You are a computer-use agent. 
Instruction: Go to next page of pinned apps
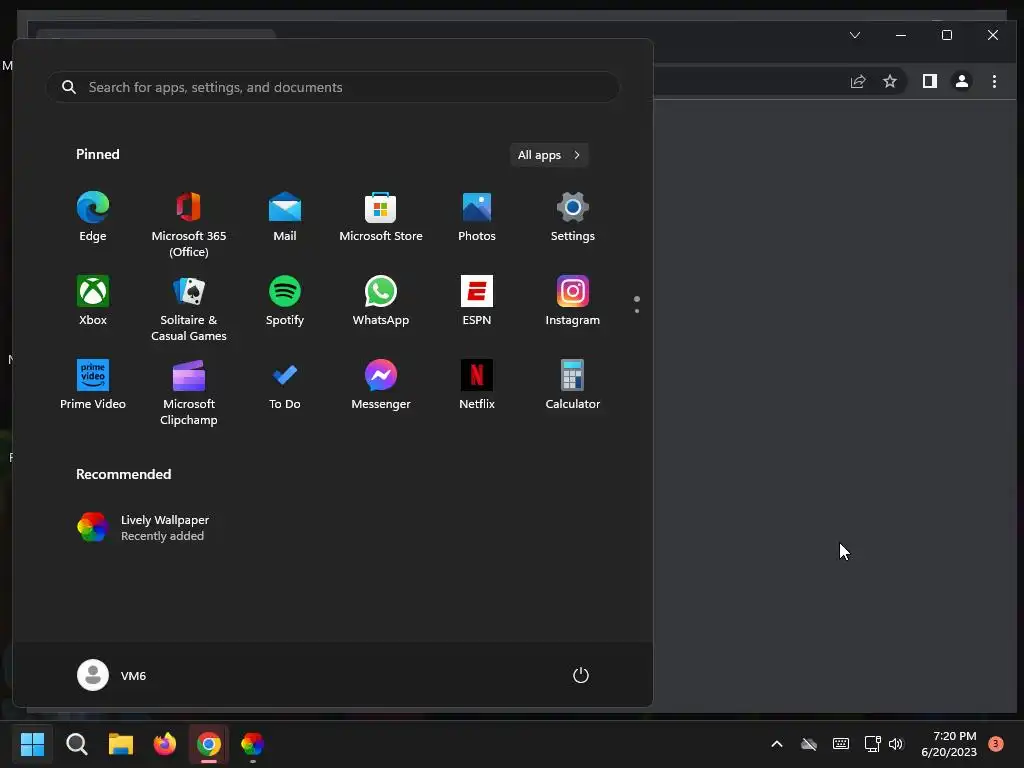click(x=637, y=311)
